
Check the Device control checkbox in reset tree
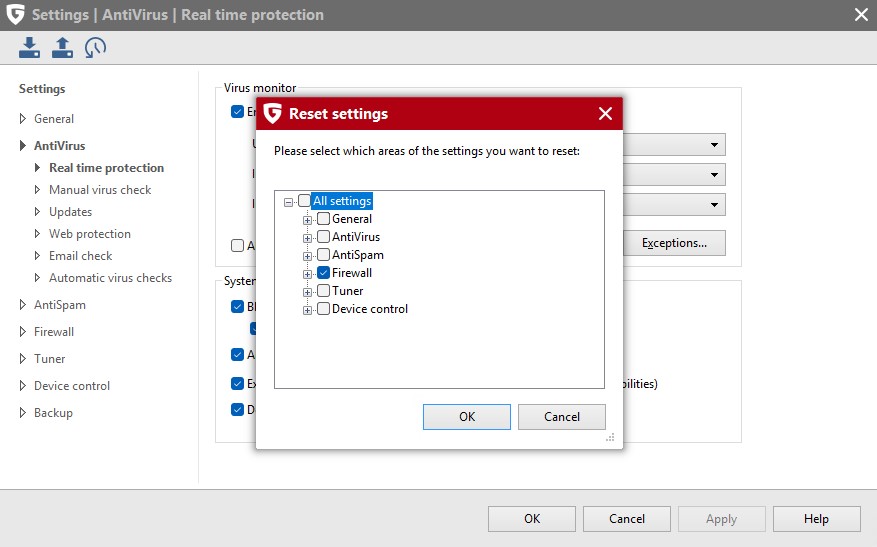(x=323, y=308)
